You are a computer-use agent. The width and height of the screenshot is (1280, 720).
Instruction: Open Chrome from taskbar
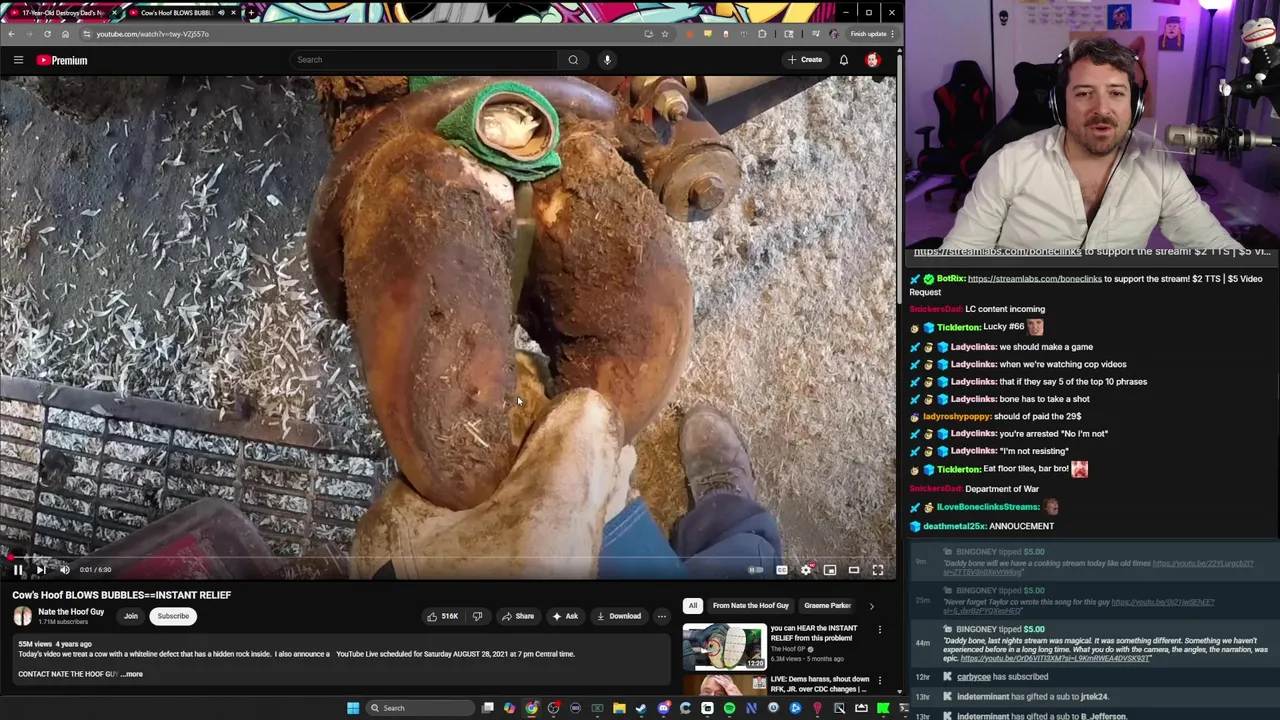[531, 708]
